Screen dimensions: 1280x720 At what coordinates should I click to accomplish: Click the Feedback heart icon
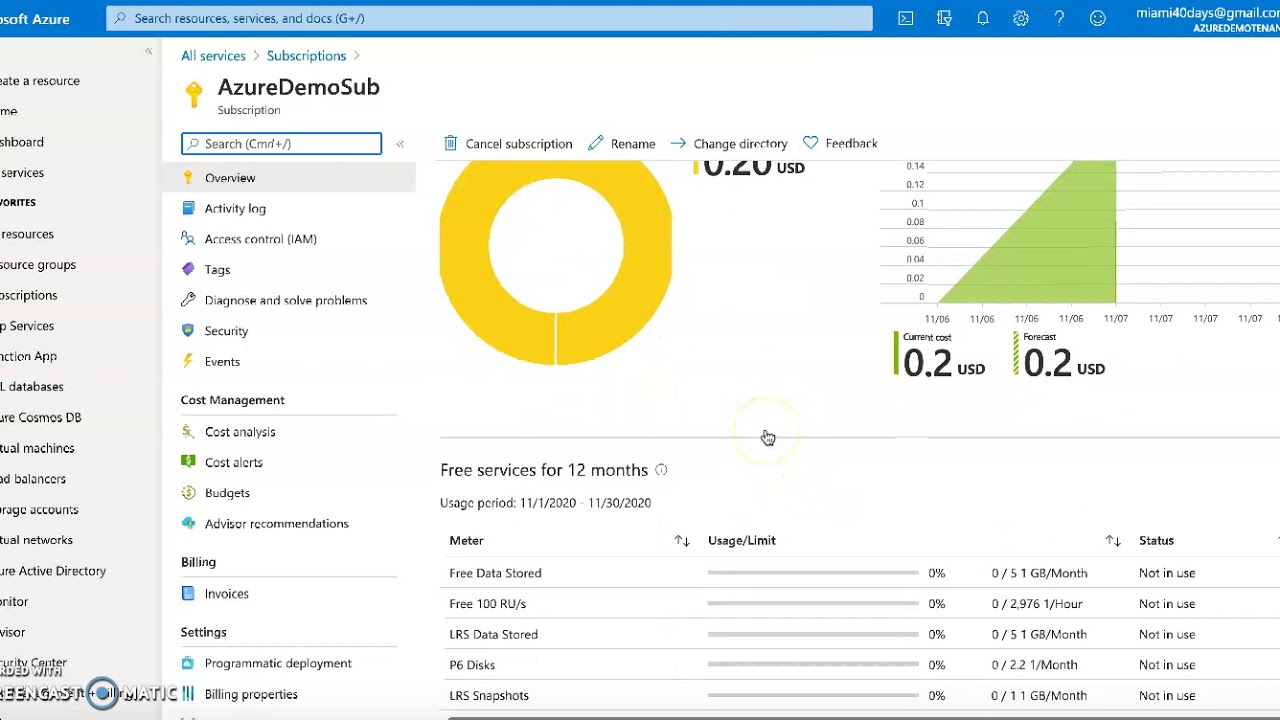click(x=811, y=143)
